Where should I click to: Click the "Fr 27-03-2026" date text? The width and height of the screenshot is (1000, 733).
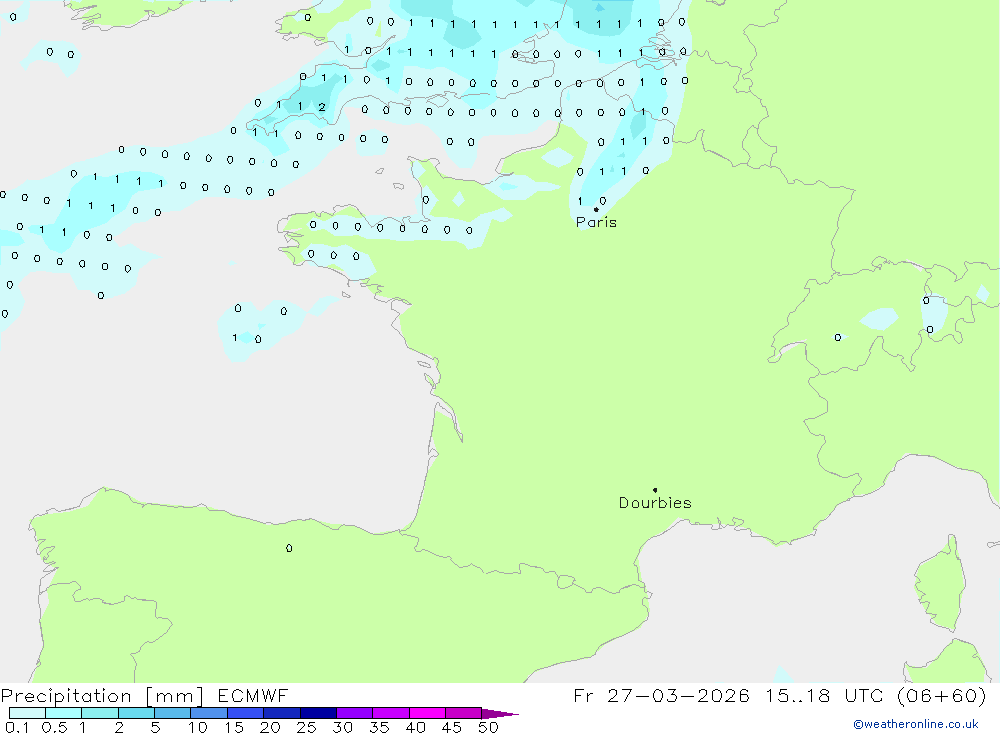[661, 695]
